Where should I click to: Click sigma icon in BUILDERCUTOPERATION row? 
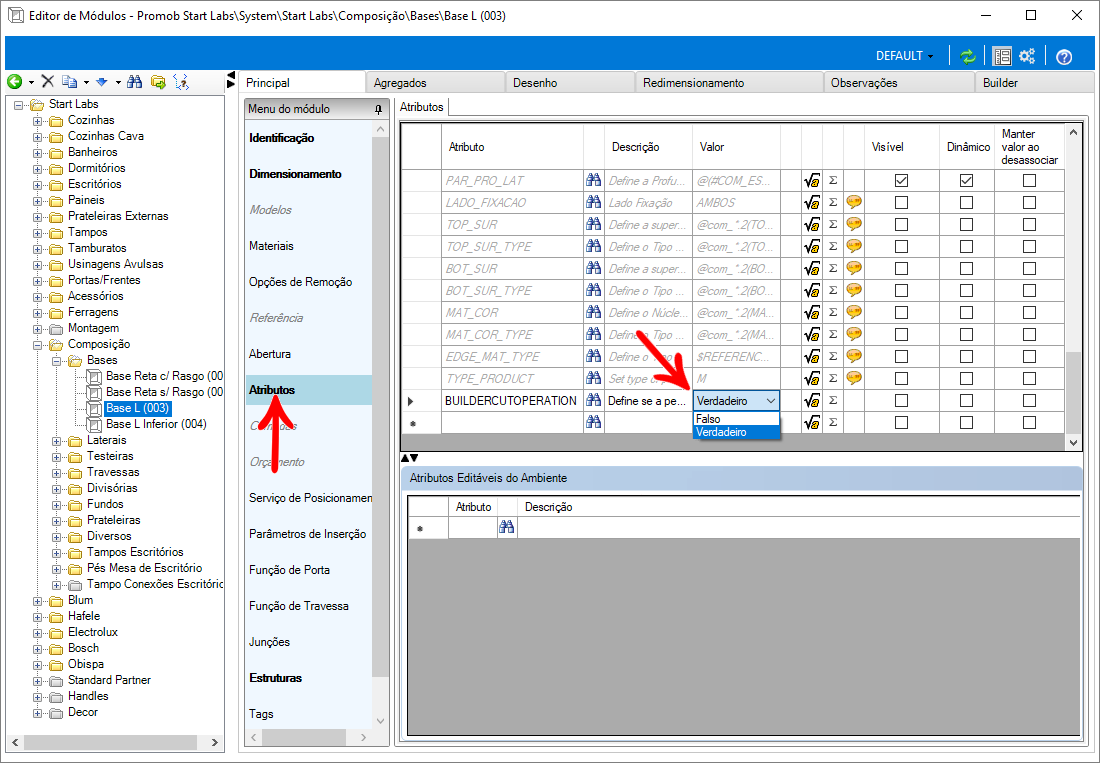pyautogui.click(x=833, y=400)
